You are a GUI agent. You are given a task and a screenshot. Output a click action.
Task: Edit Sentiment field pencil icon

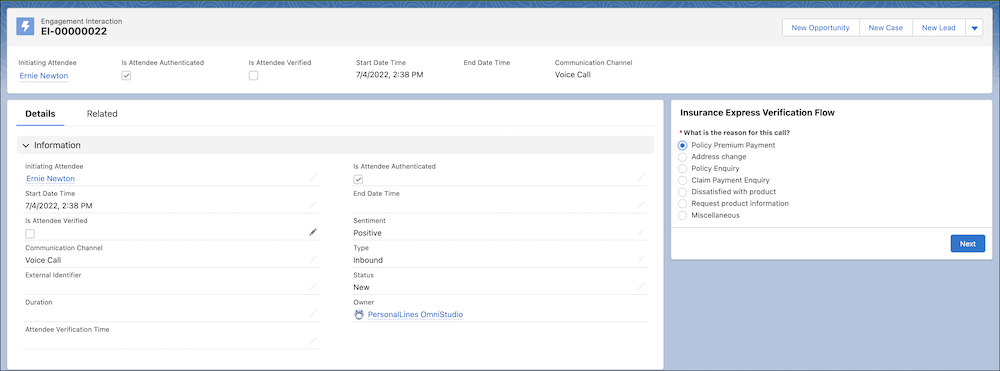click(x=640, y=233)
